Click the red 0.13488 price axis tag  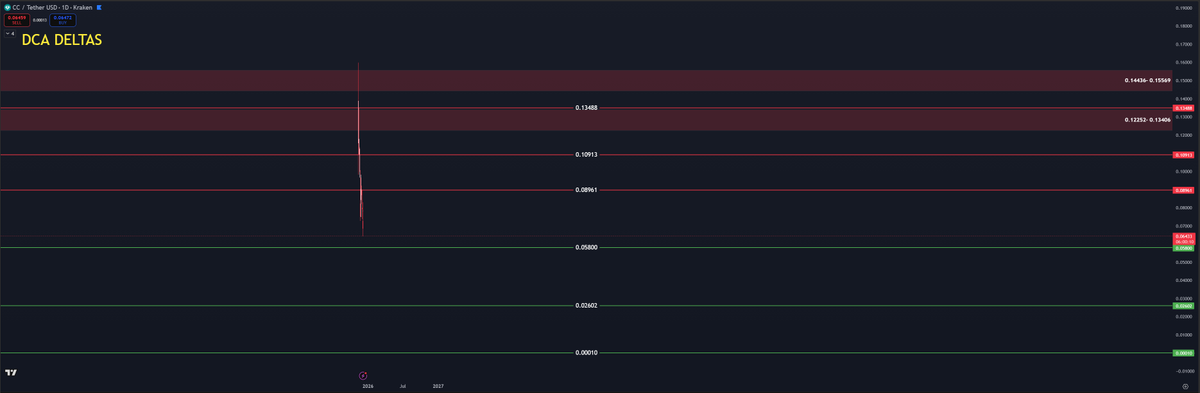click(x=1183, y=108)
